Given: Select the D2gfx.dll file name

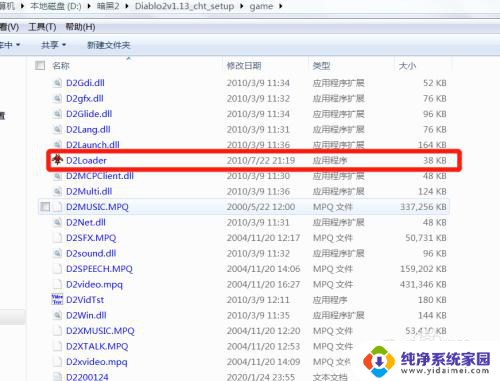Looking at the screenshot, I should 85,99.
